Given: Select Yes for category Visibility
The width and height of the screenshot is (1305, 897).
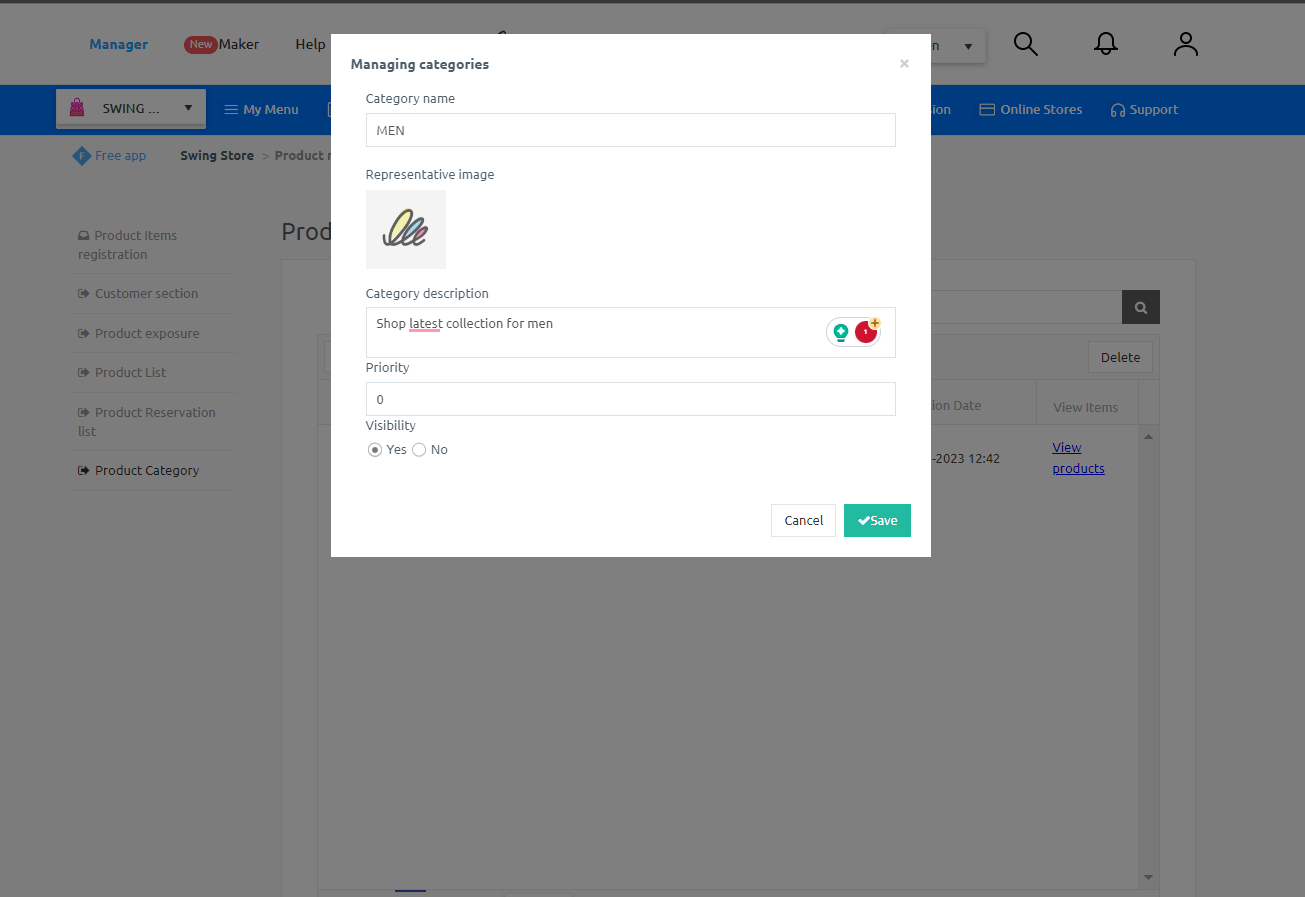Looking at the screenshot, I should tap(375, 450).
